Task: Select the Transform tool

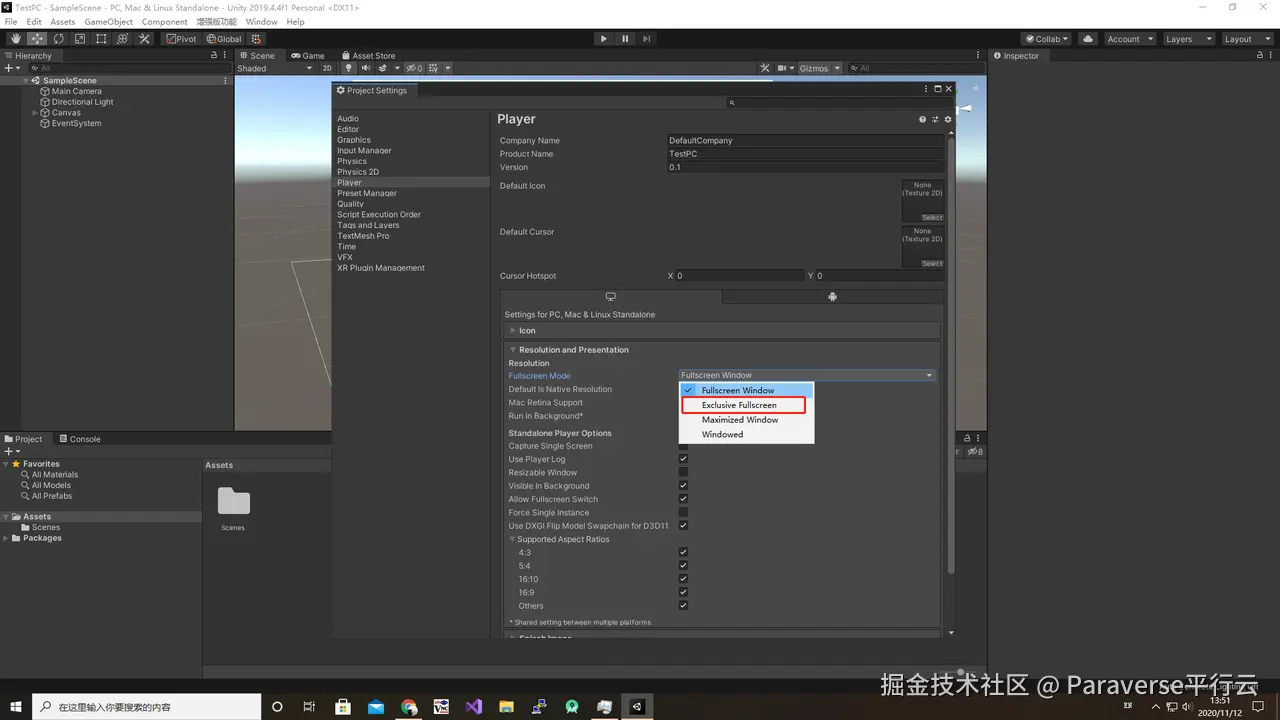Action: (x=122, y=39)
